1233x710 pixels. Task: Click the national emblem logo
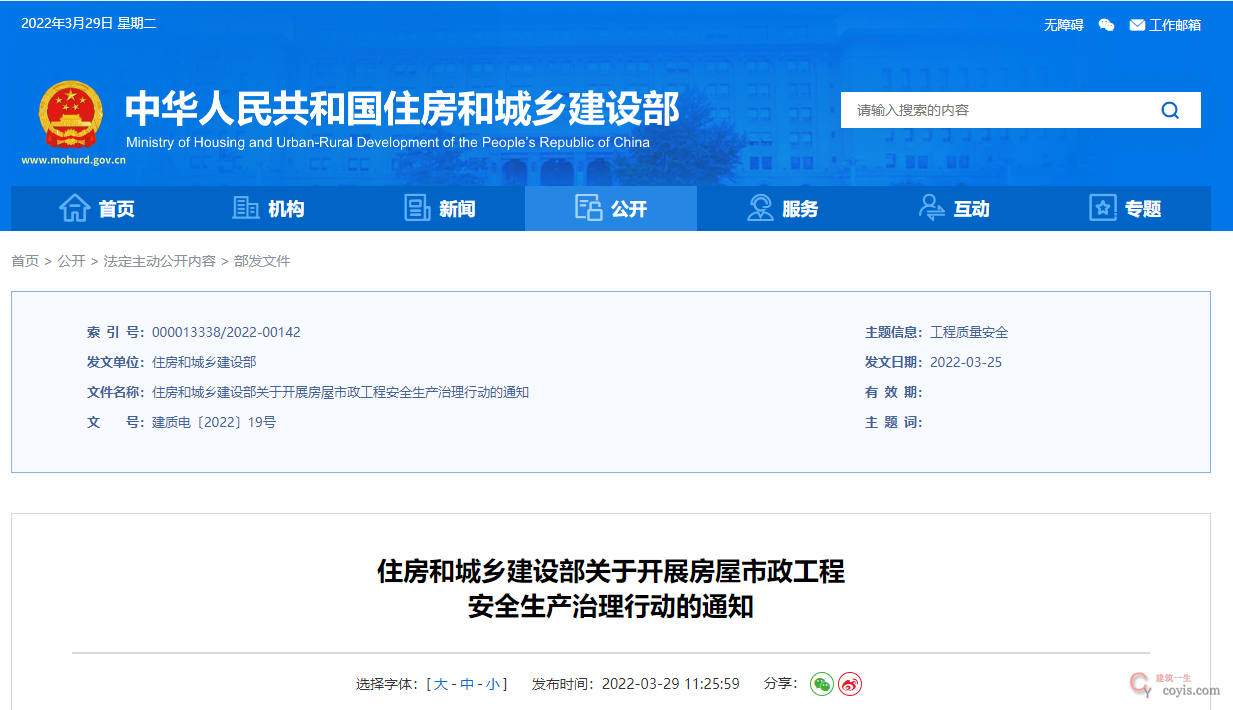point(70,115)
